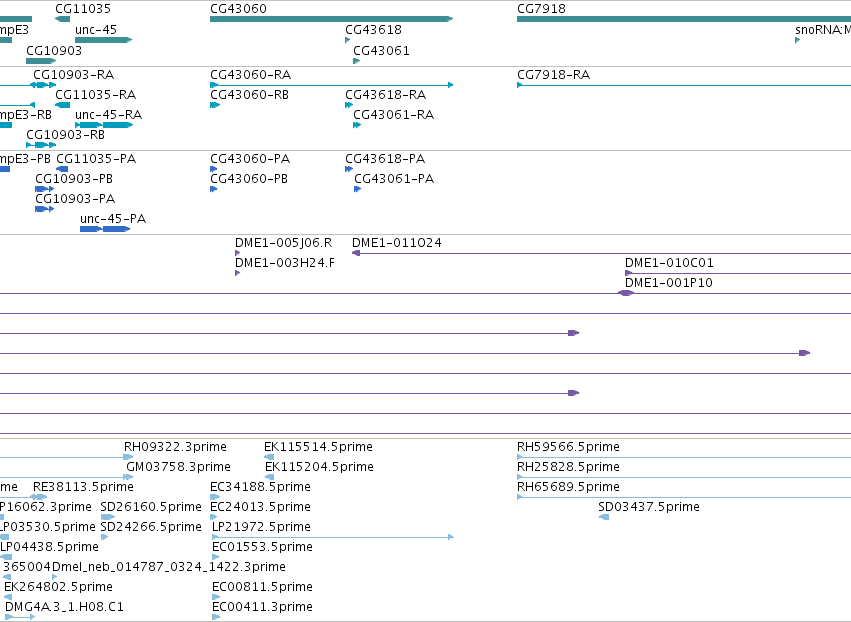Select the EC00411.3prime EST
Screen dimensions: 851x622
[216, 617]
